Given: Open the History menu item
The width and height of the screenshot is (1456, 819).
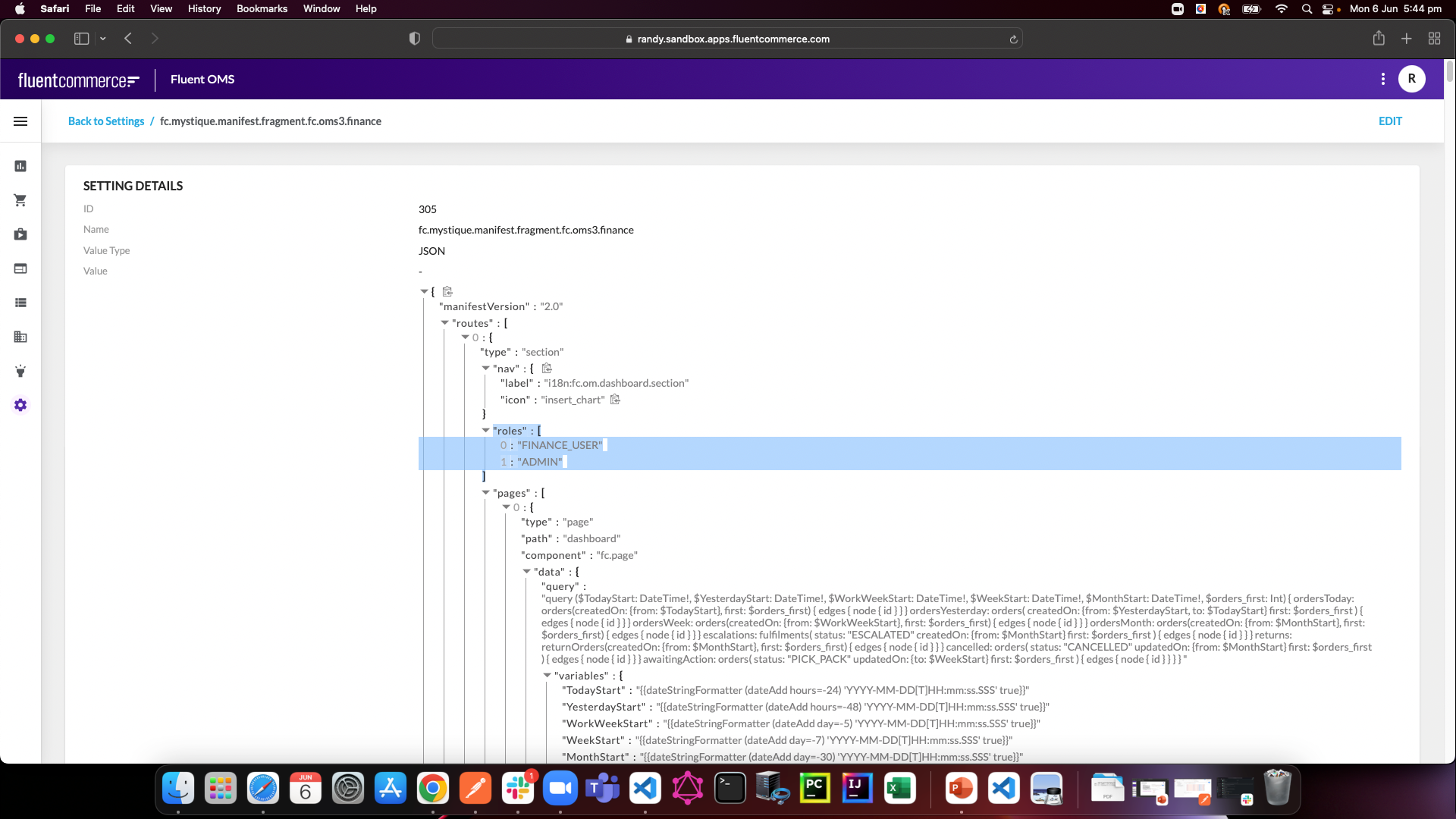Looking at the screenshot, I should (x=204, y=8).
